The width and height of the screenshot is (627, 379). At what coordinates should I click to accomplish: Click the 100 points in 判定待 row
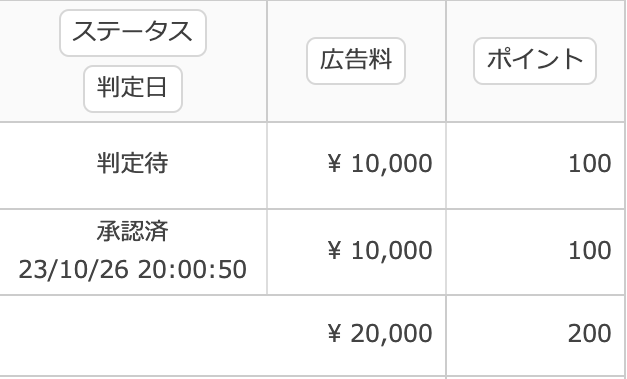pyautogui.click(x=590, y=163)
